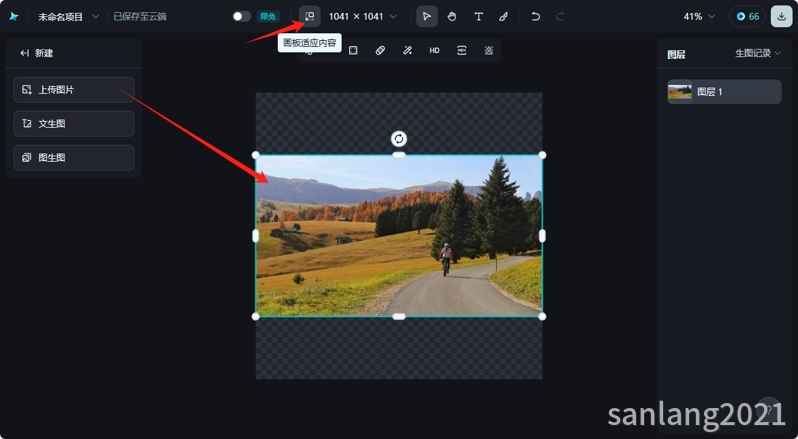Open the 41% zoom level dropdown
Viewport: 798px width, 439px height.
[x=699, y=16]
